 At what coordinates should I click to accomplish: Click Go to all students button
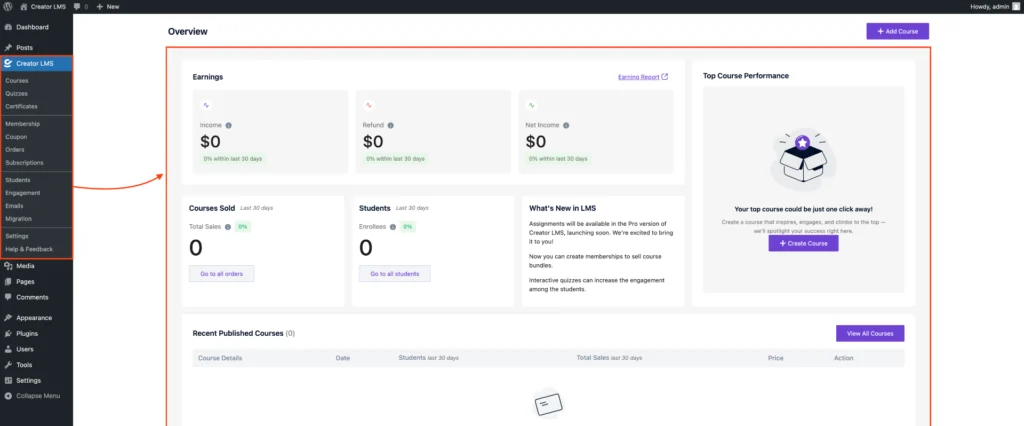click(394, 274)
